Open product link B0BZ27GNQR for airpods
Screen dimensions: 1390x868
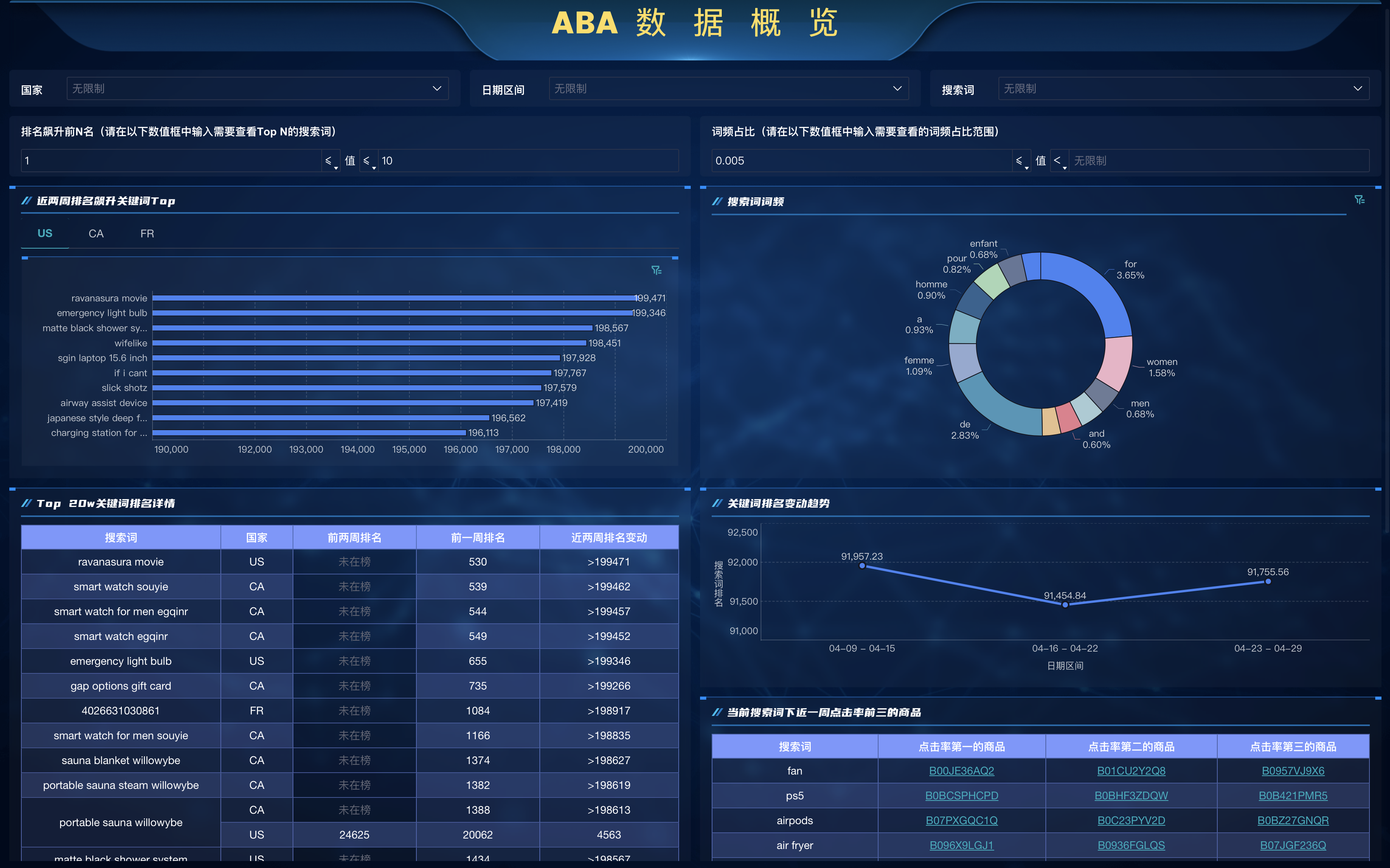[1292, 820]
